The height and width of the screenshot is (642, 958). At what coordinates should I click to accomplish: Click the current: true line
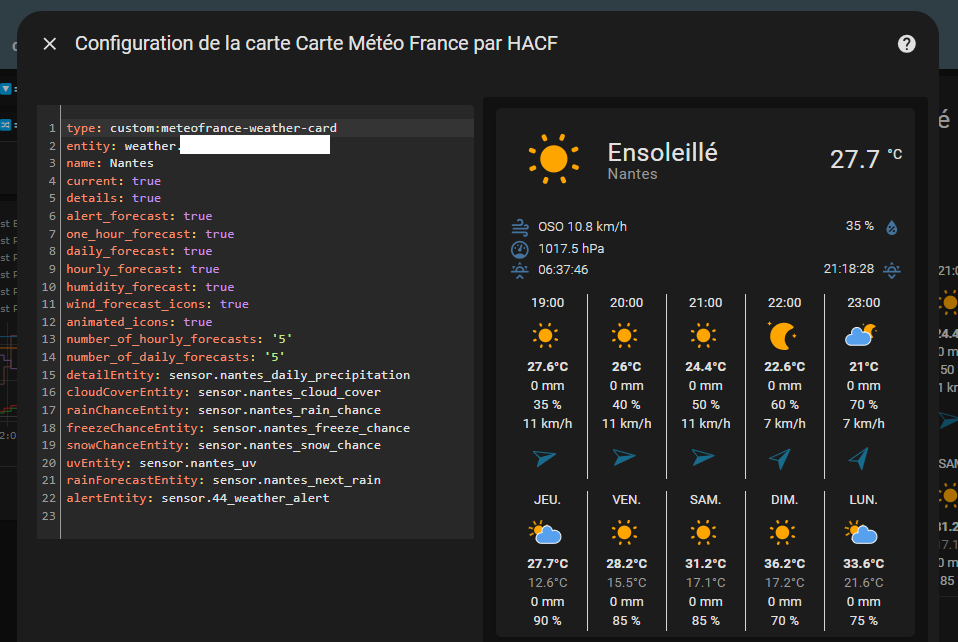click(114, 181)
